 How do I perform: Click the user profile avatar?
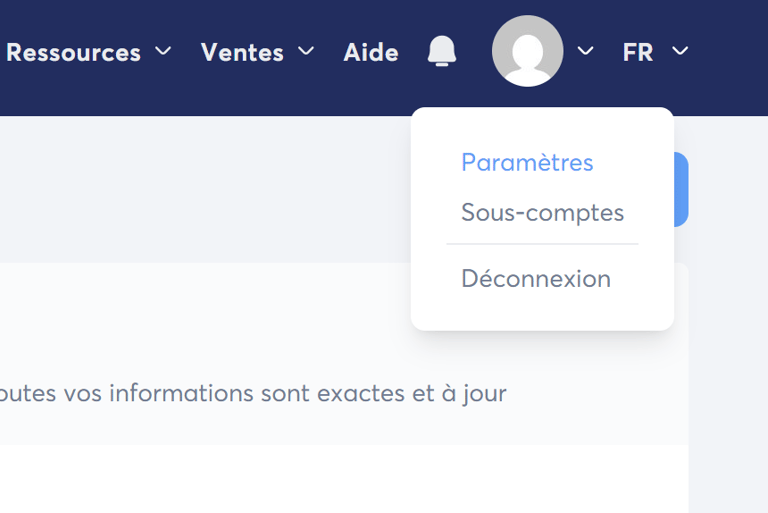pyautogui.click(x=527, y=51)
